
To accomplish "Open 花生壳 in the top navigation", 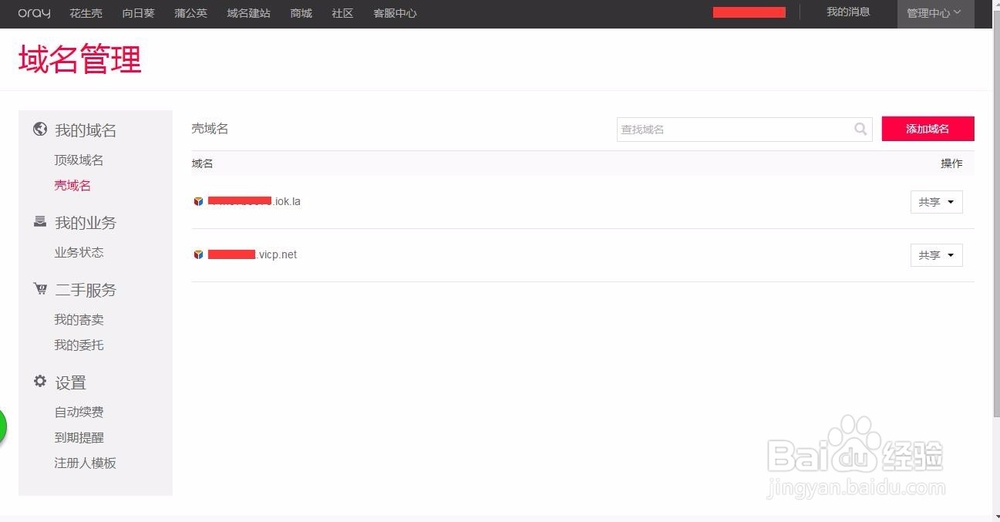I will coord(85,13).
